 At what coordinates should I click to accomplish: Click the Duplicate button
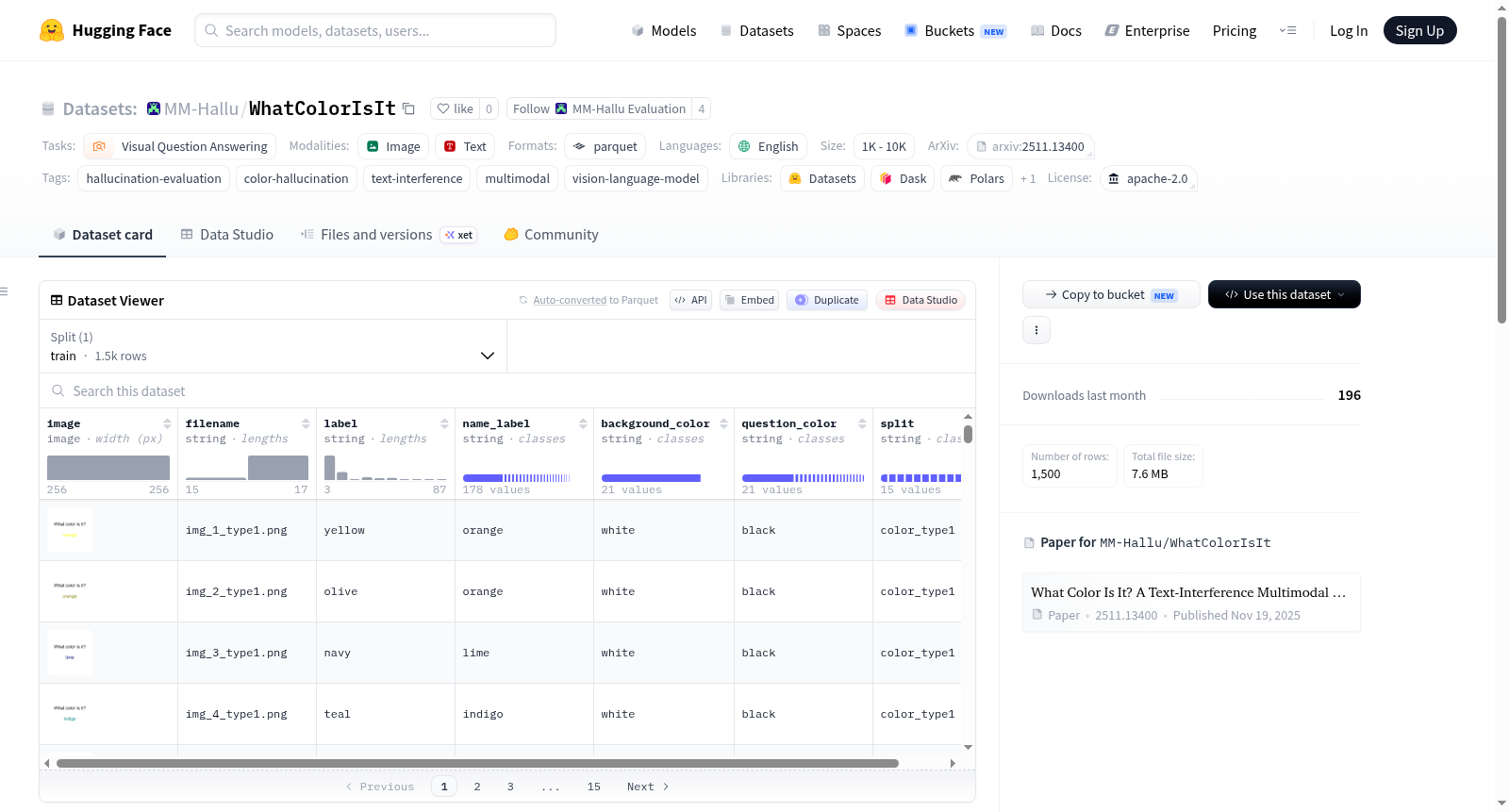[826, 300]
